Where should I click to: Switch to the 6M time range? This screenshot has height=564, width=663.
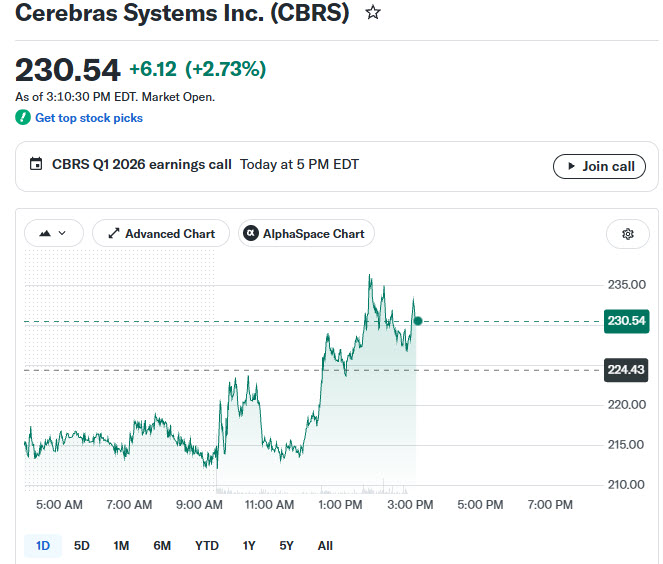click(x=162, y=546)
